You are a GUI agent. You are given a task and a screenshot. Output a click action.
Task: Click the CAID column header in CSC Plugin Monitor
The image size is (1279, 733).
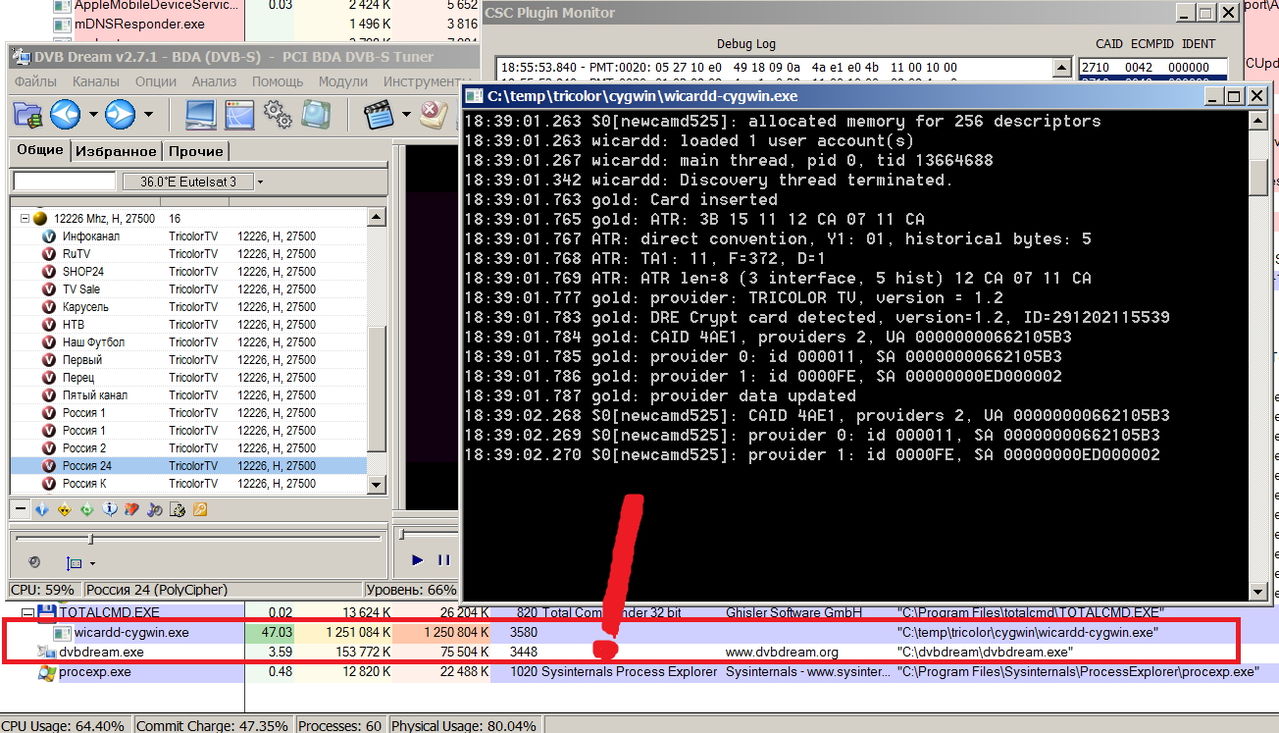(1110, 44)
